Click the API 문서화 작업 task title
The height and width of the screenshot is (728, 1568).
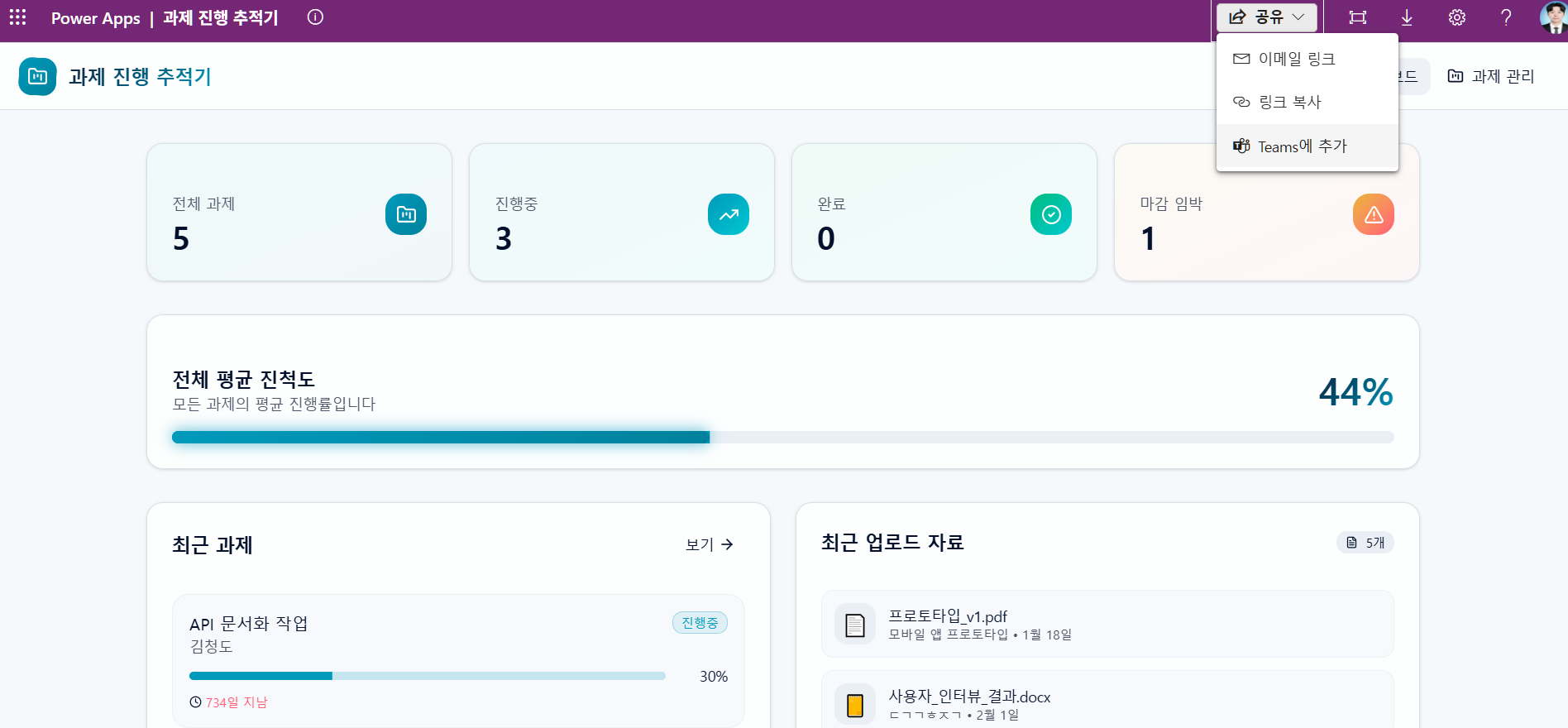pyautogui.click(x=248, y=623)
